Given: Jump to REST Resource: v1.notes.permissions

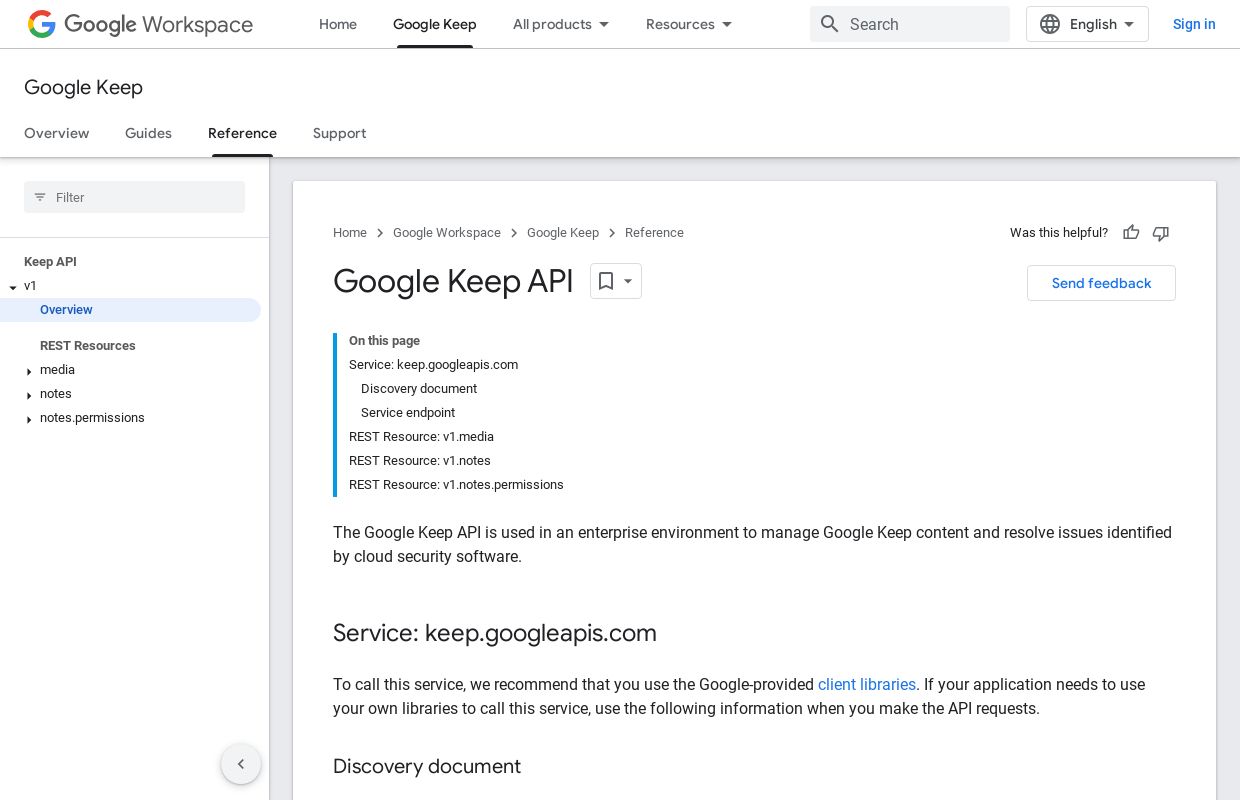Looking at the screenshot, I should pos(456,485).
